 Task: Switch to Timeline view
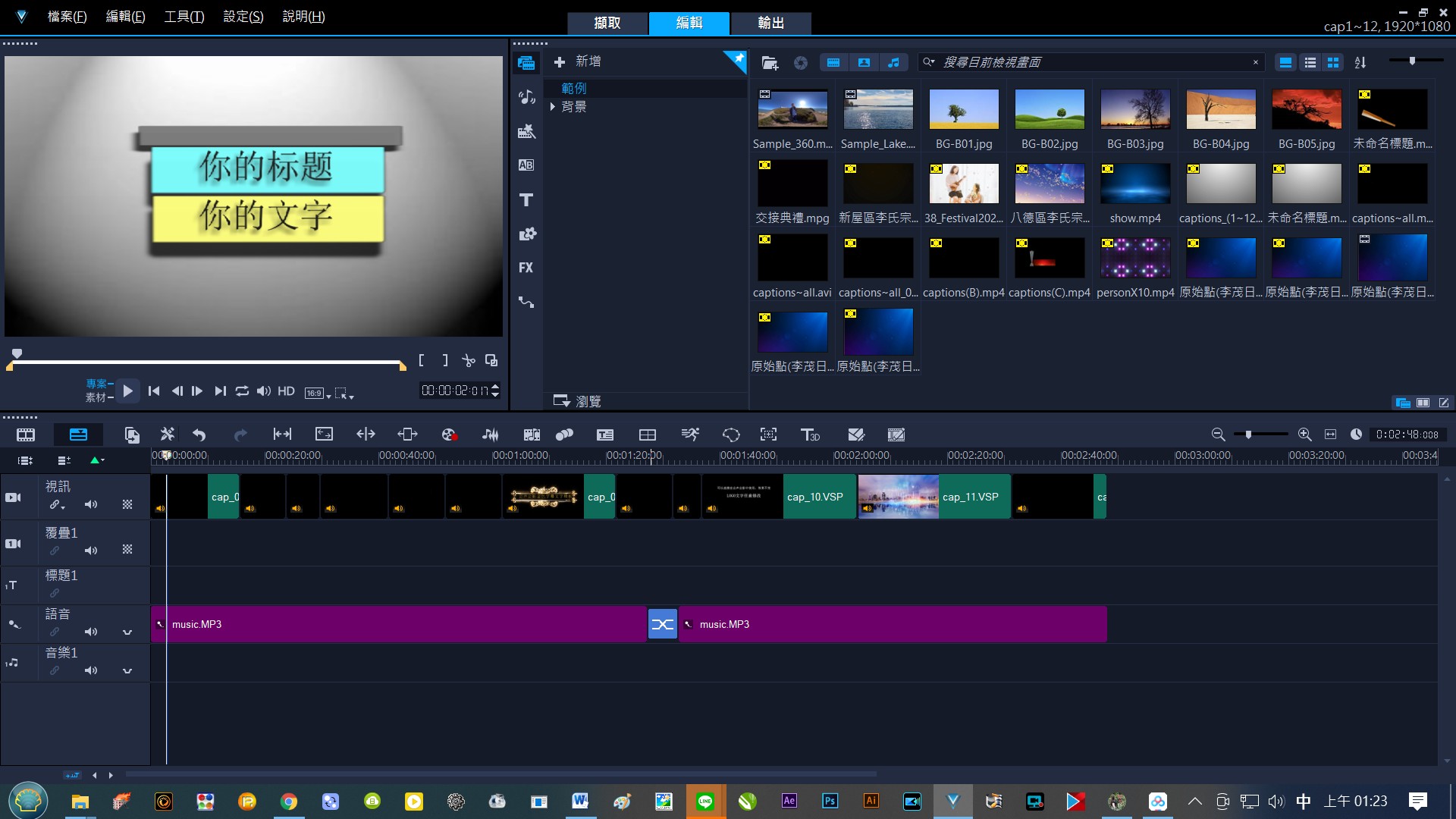point(78,435)
